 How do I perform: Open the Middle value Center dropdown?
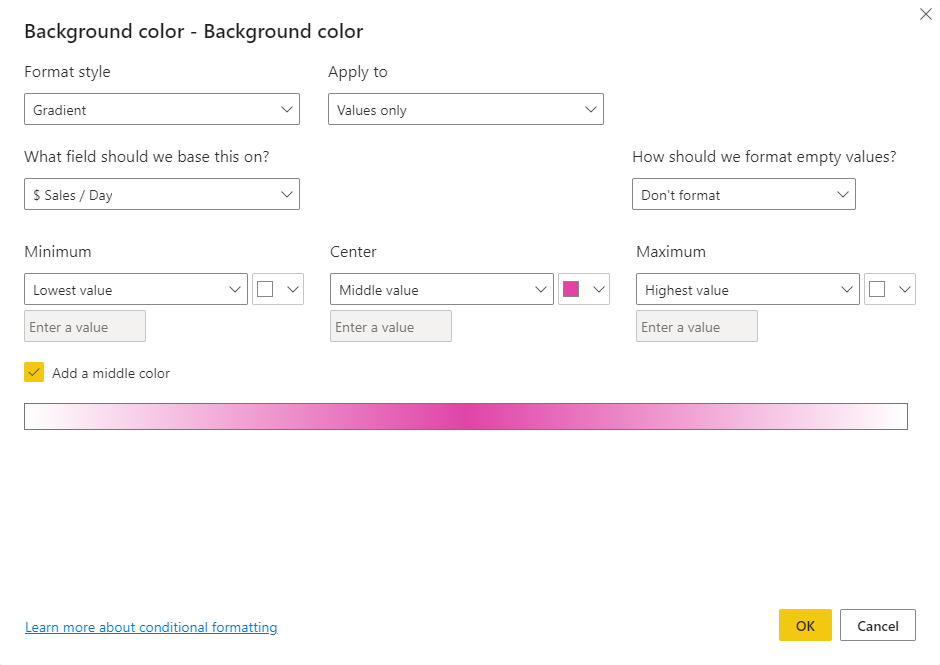tap(442, 289)
